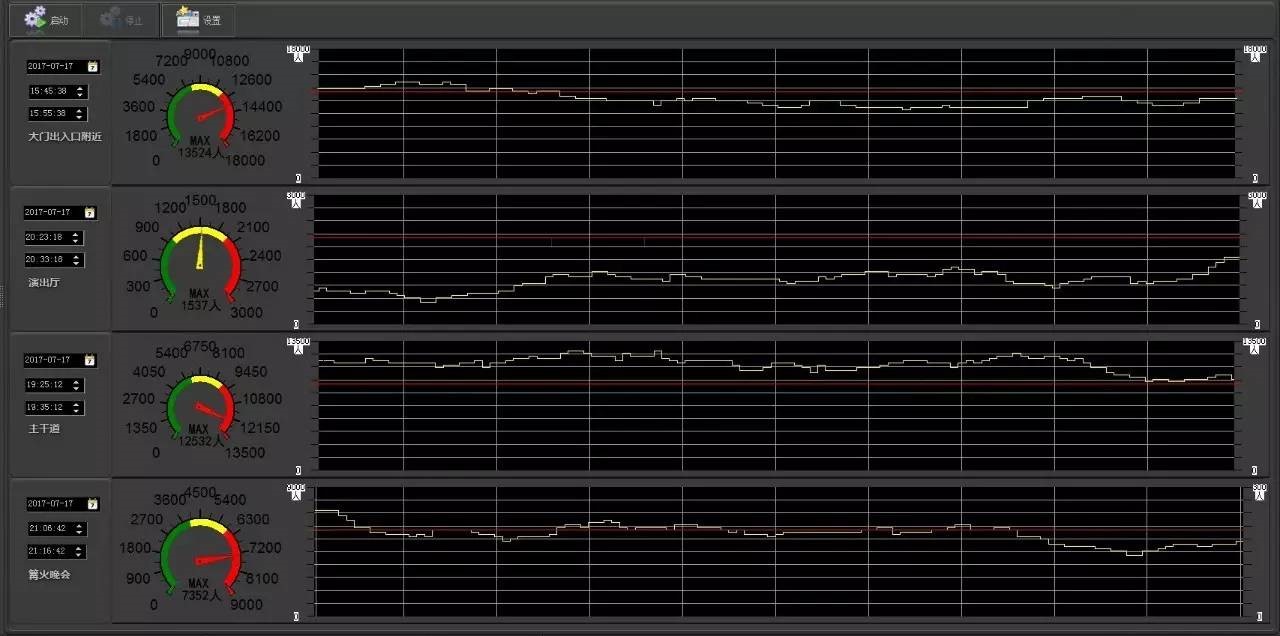Adjust the 20:33:18 end time spinner

tap(77, 260)
